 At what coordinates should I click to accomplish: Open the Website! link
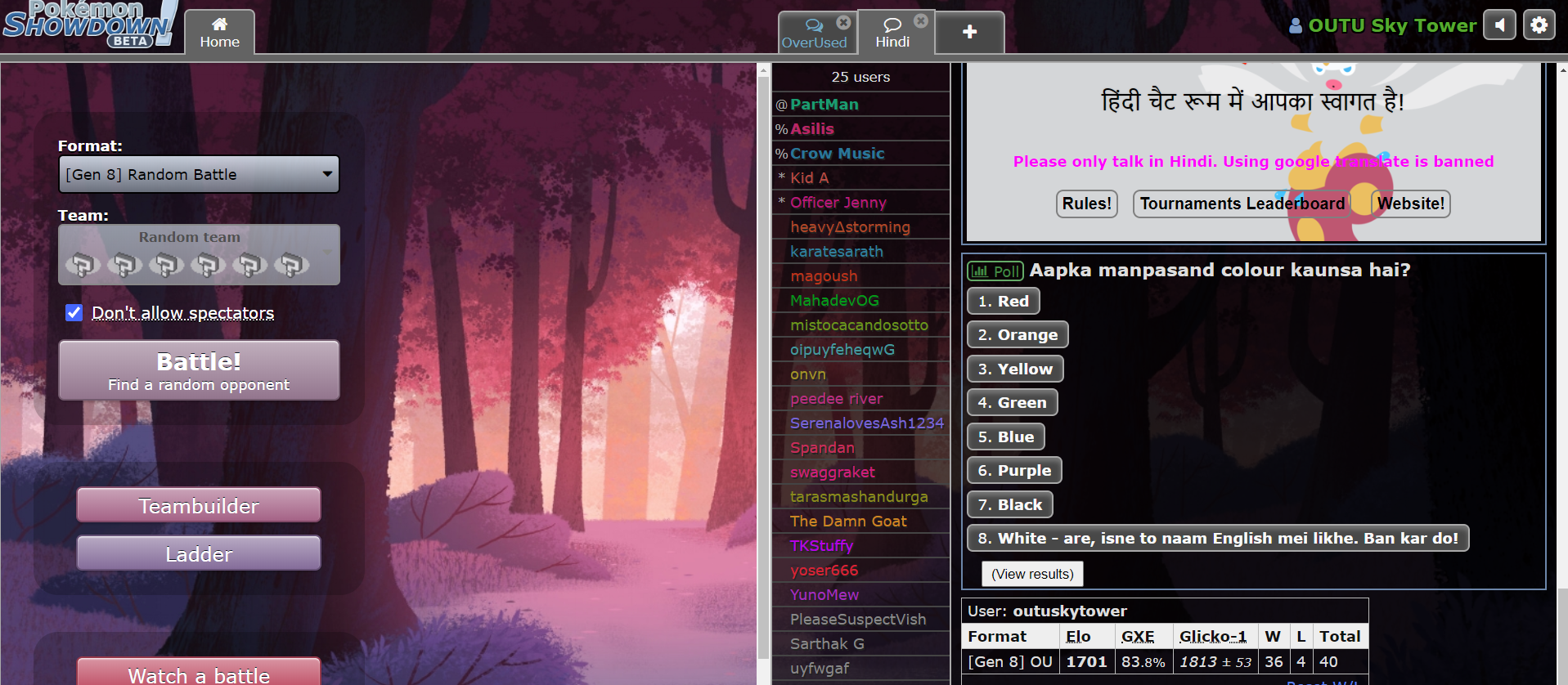point(1410,204)
